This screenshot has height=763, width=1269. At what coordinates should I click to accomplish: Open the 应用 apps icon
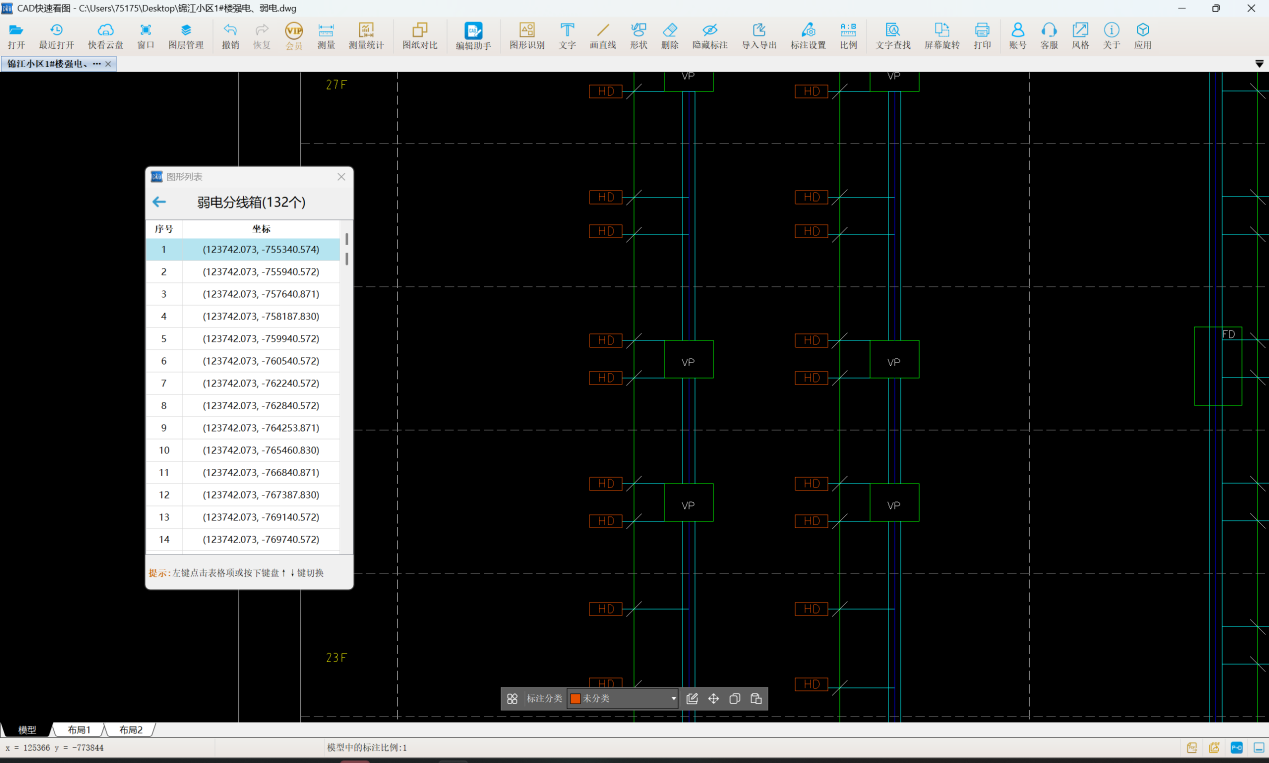[1143, 36]
